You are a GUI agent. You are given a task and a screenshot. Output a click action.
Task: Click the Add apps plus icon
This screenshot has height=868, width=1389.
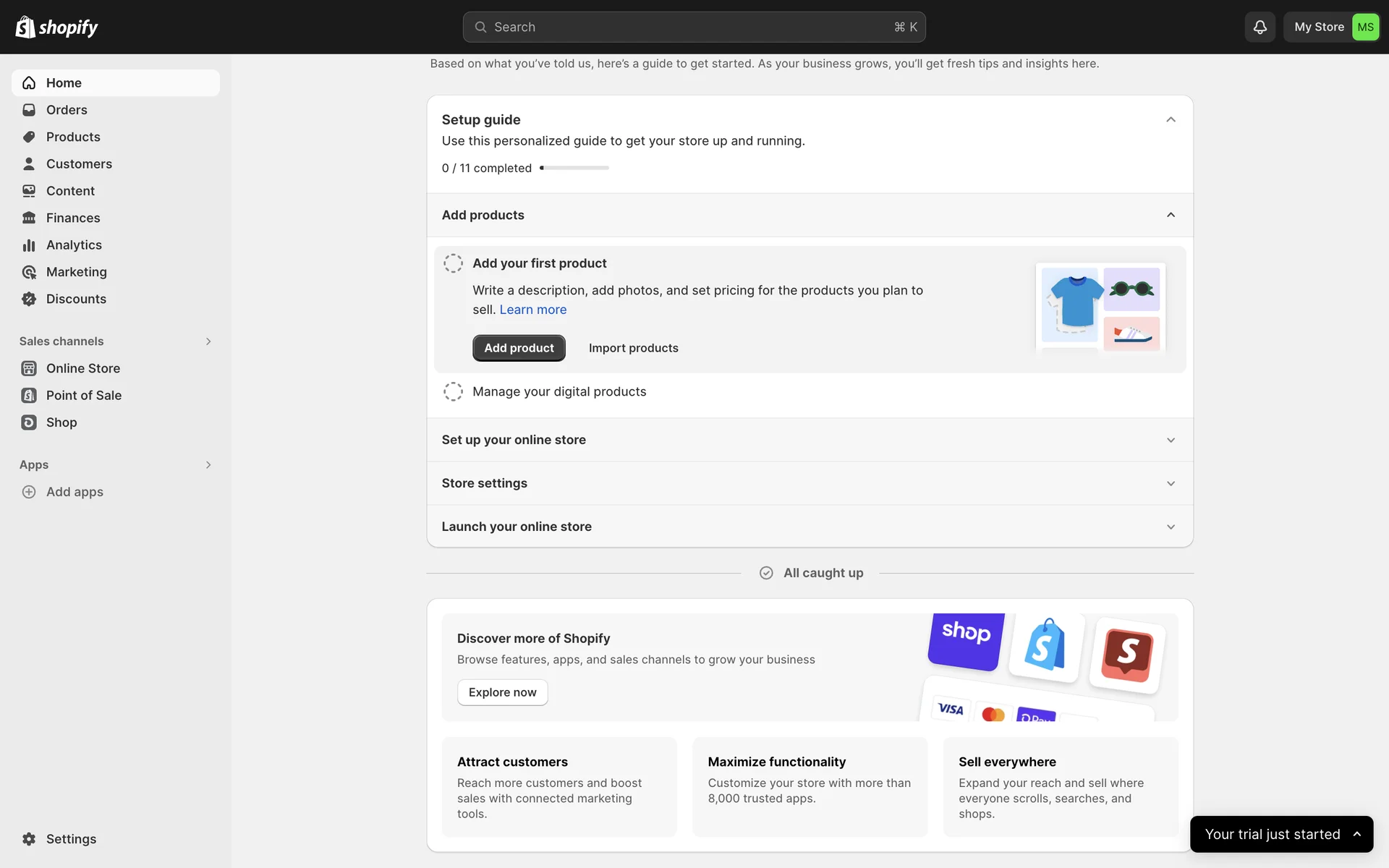pyautogui.click(x=29, y=492)
